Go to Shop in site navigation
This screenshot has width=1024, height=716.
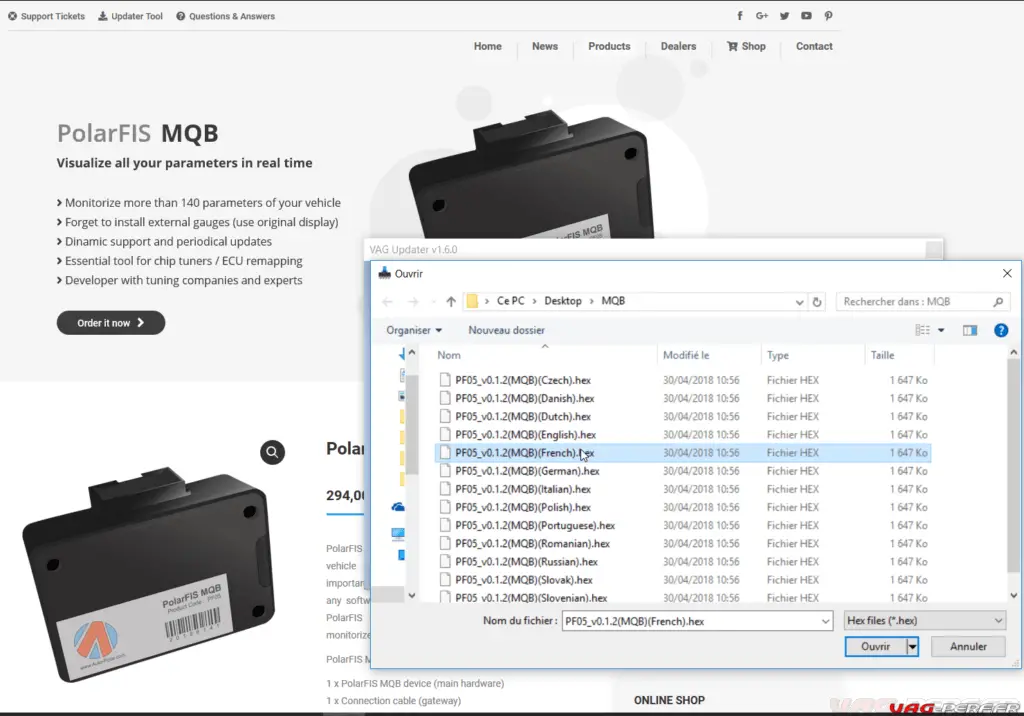pyautogui.click(x=746, y=46)
